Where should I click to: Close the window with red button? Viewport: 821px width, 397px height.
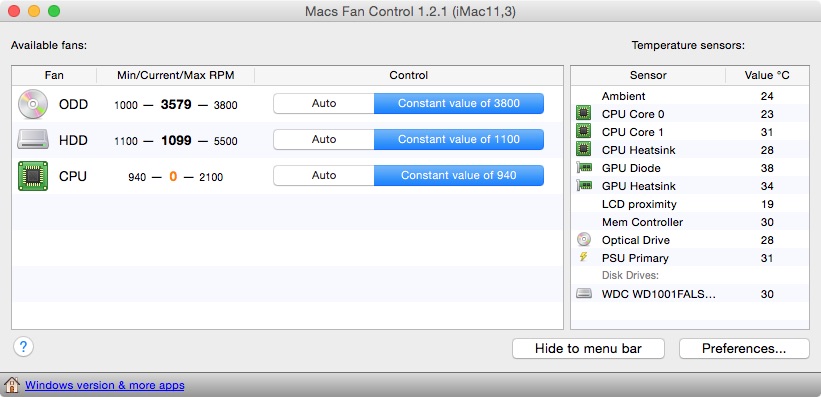click(x=14, y=11)
